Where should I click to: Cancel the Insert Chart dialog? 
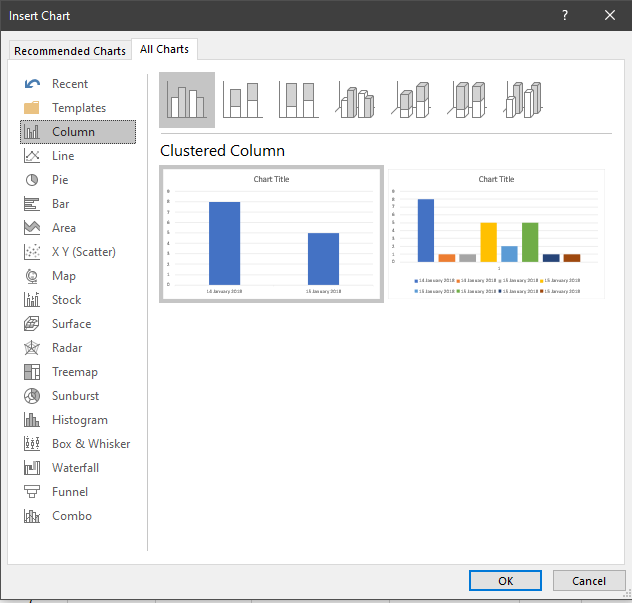588,580
